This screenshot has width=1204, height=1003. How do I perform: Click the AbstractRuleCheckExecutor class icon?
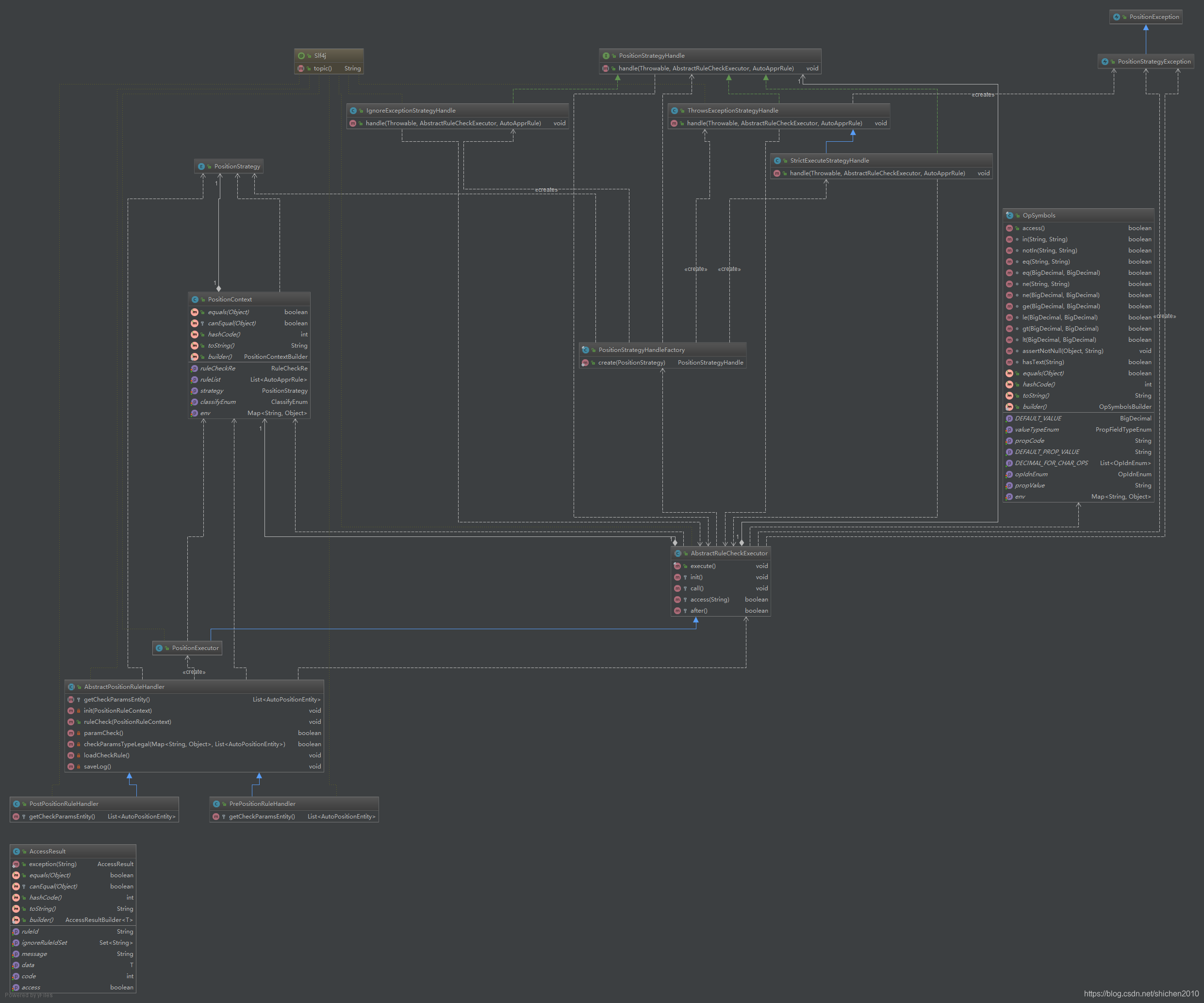pos(677,553)
